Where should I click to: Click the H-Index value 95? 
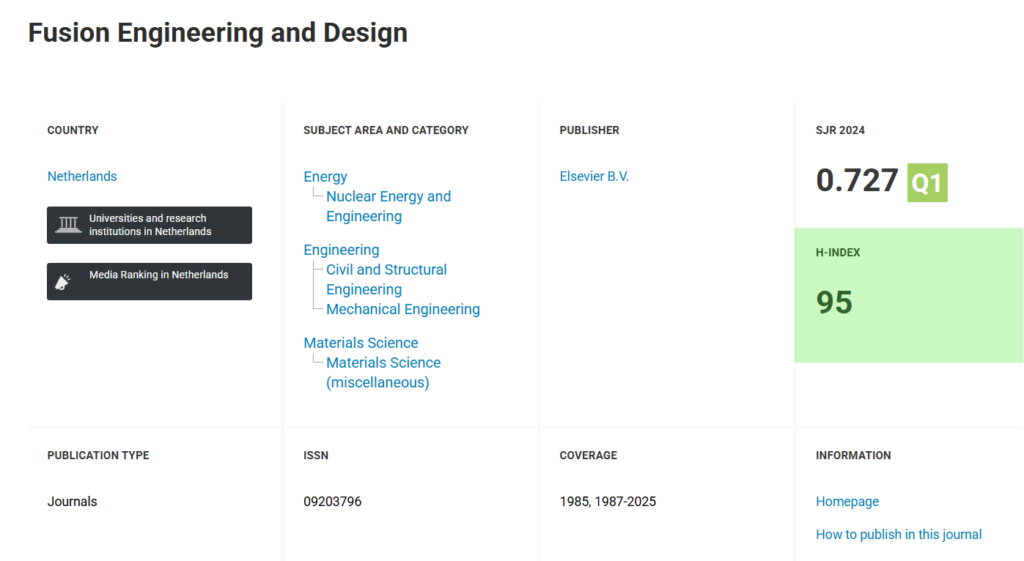click(835, 302)
